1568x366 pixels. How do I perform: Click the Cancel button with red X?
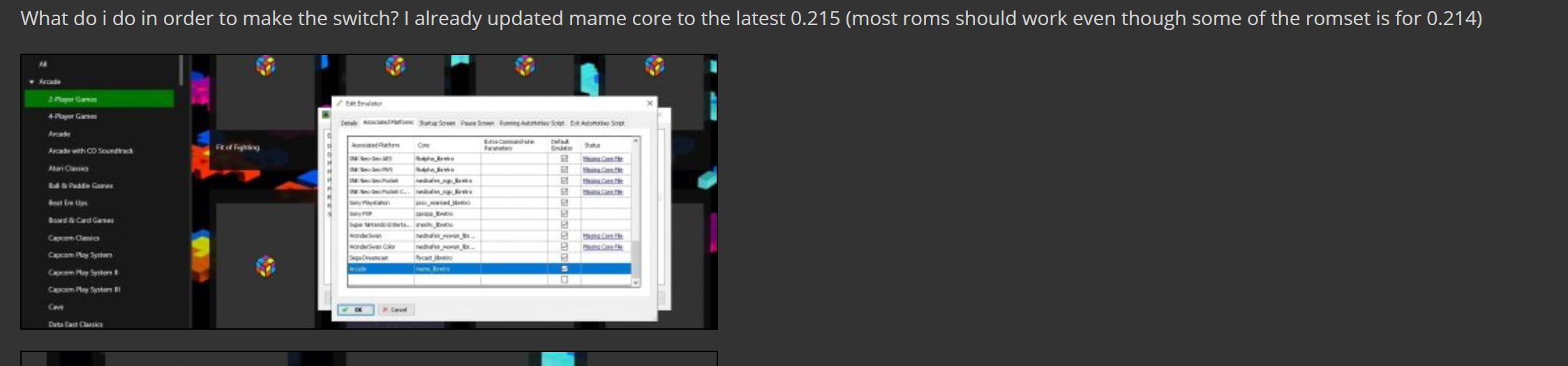click(396, 310)
